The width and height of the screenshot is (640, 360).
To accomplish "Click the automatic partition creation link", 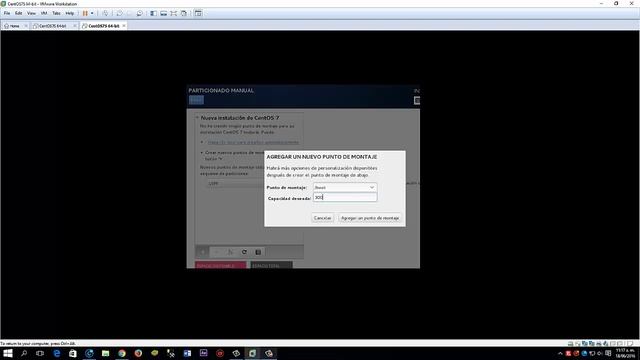I will pyautogui.click(x=253, y=142).
